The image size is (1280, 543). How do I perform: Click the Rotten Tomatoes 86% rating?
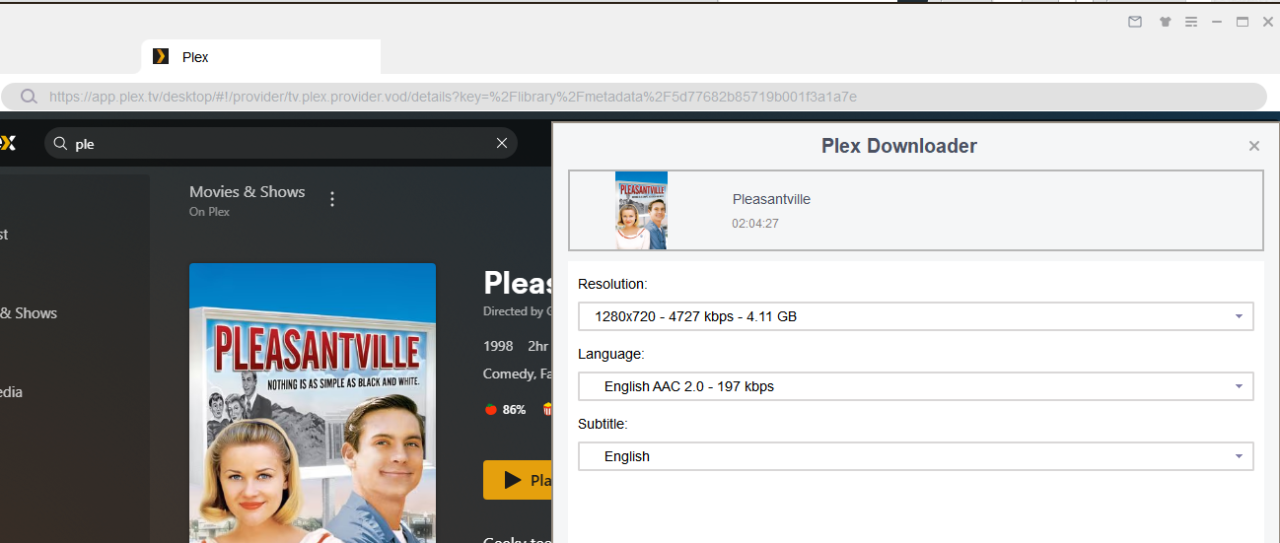505,409
